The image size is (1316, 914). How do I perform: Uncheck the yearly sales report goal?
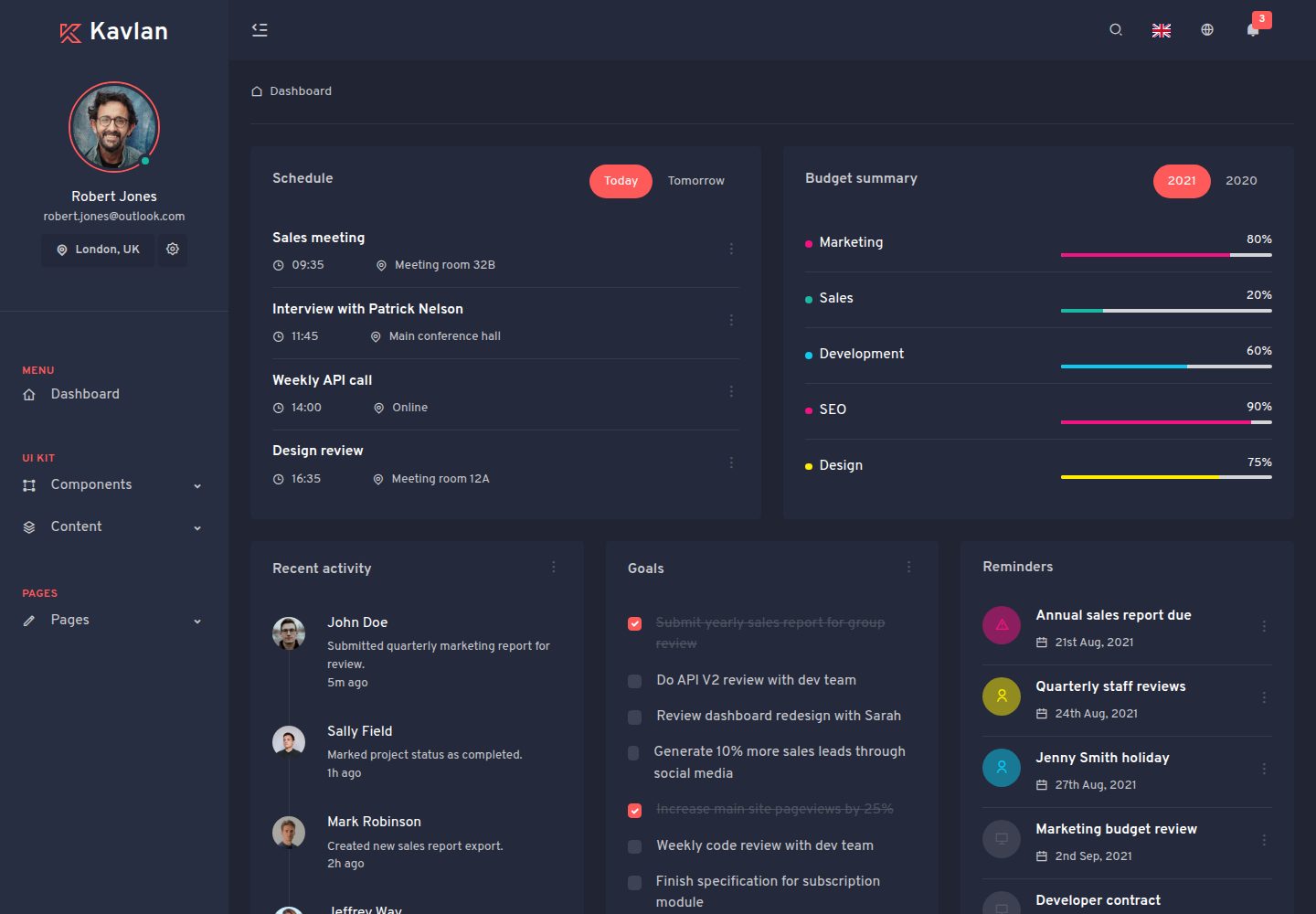tap(634, 623)
